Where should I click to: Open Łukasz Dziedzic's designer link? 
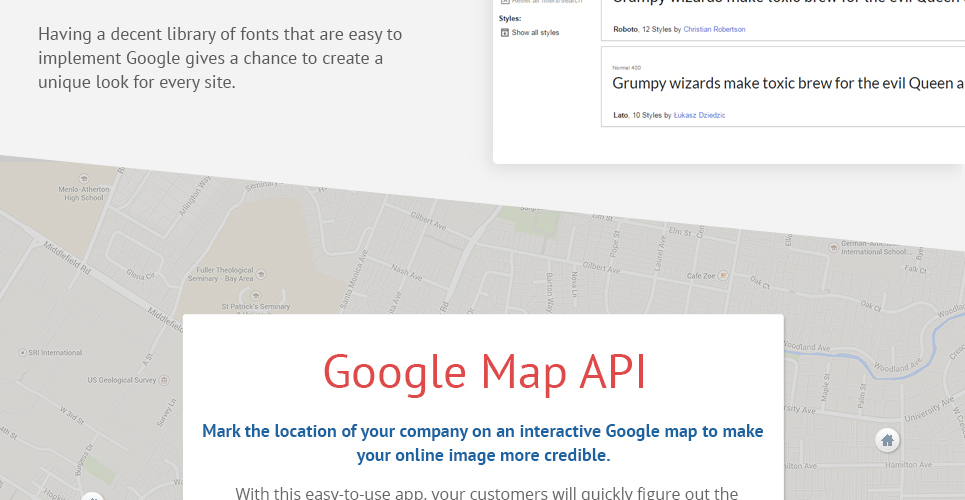[x=699, y=115]
